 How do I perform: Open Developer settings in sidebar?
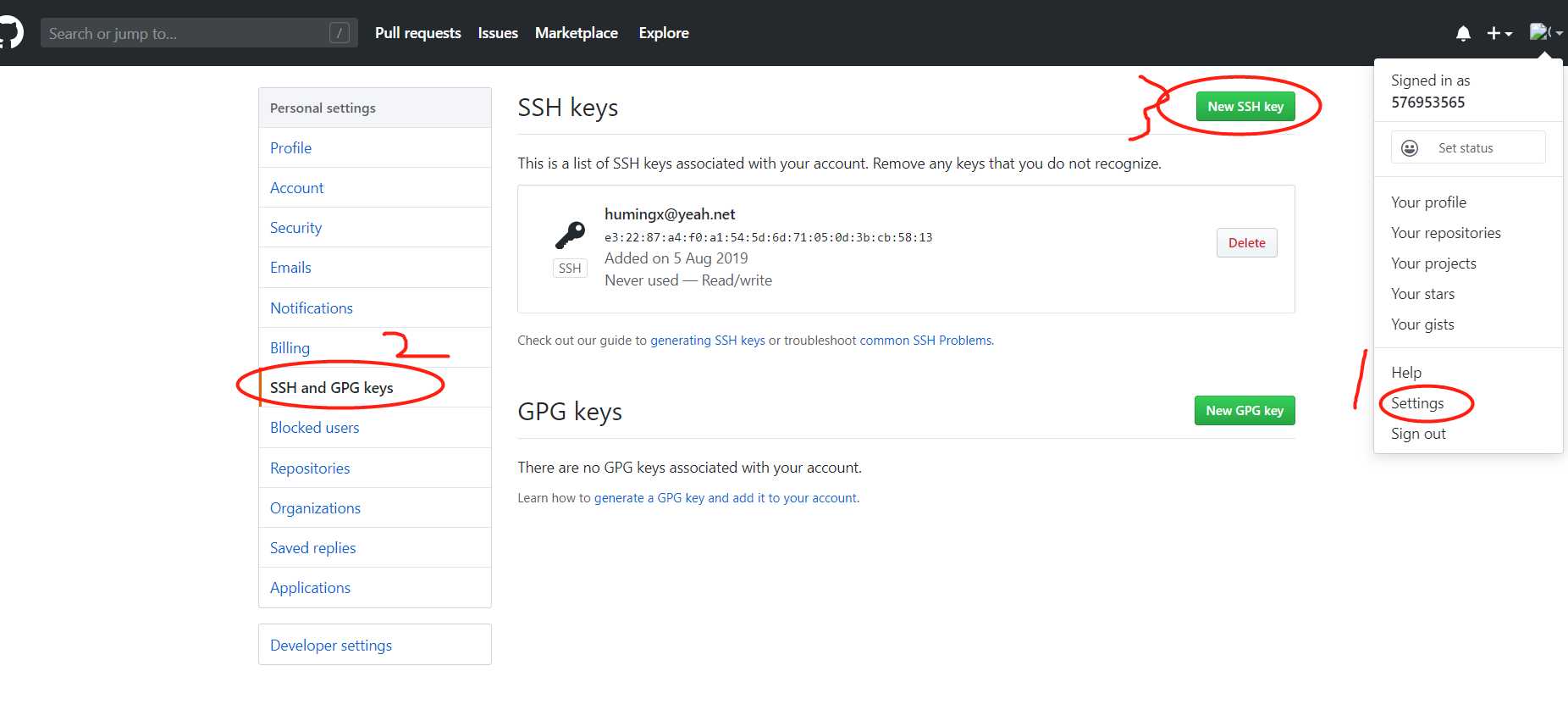click(x=331, y=646)
